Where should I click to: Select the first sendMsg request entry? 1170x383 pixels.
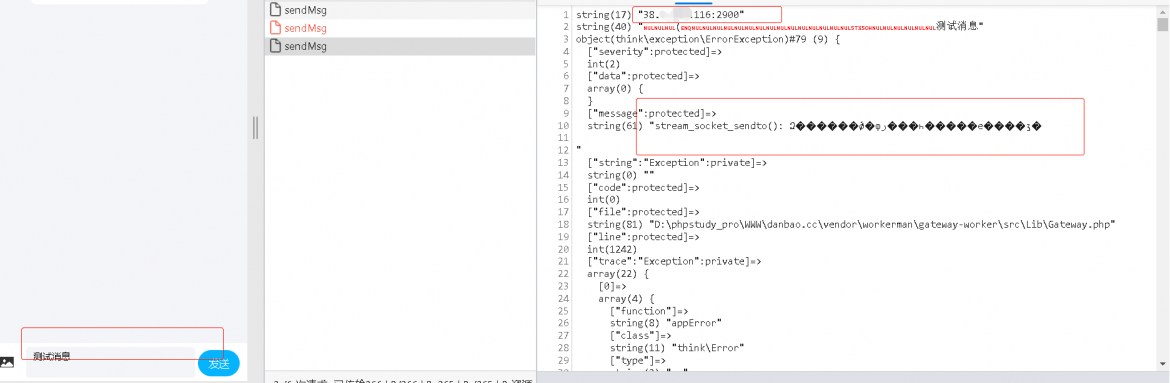pyautogui.click(x=400, y=10)
